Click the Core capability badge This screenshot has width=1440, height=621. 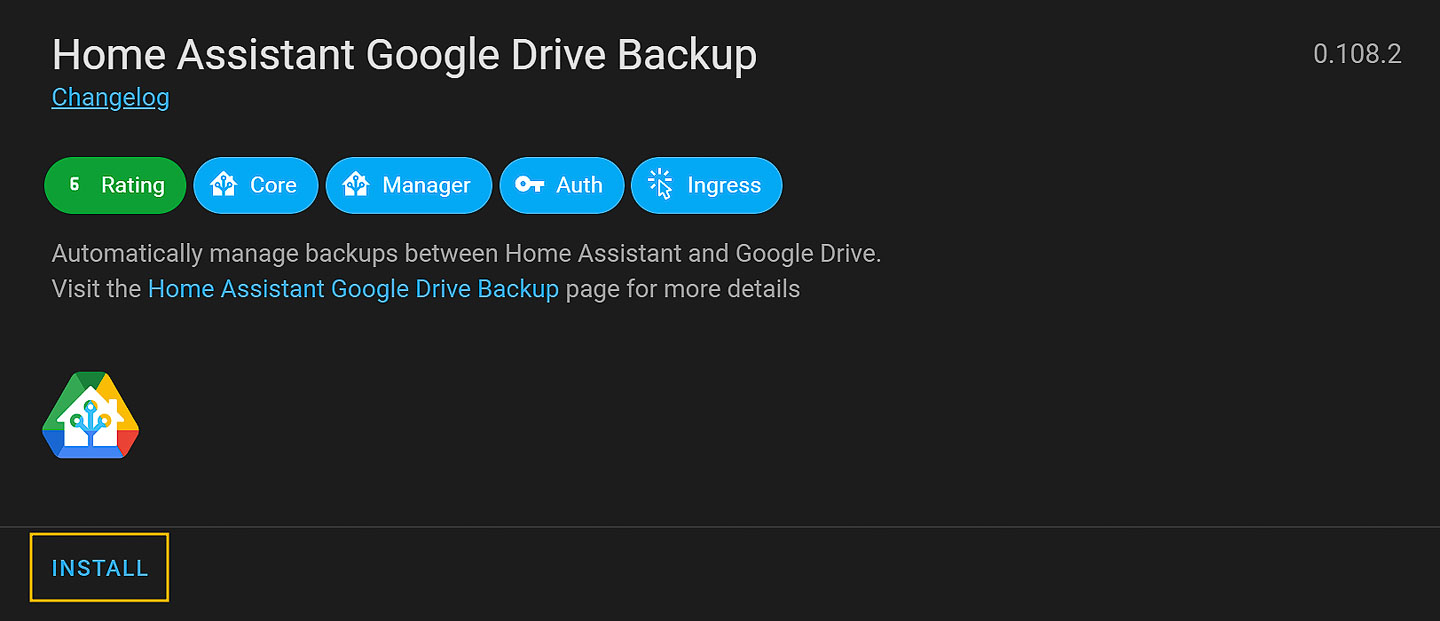coord(255,185)
